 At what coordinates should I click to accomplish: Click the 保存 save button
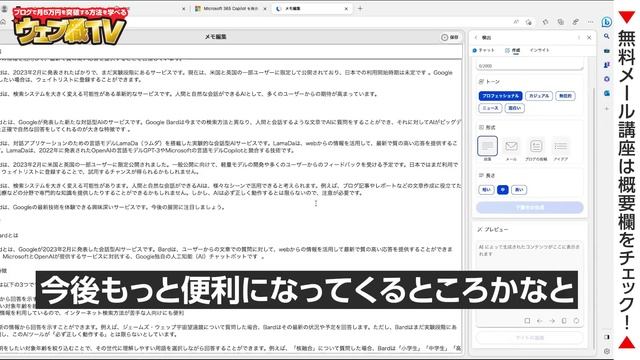click(x=450, y=37)
